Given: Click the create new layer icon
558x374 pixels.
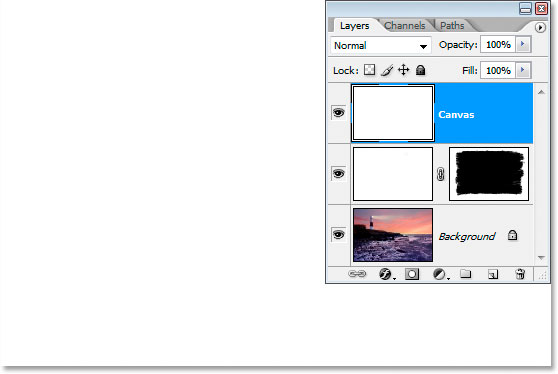Looking at the screenshot, I should coord(493,274).
